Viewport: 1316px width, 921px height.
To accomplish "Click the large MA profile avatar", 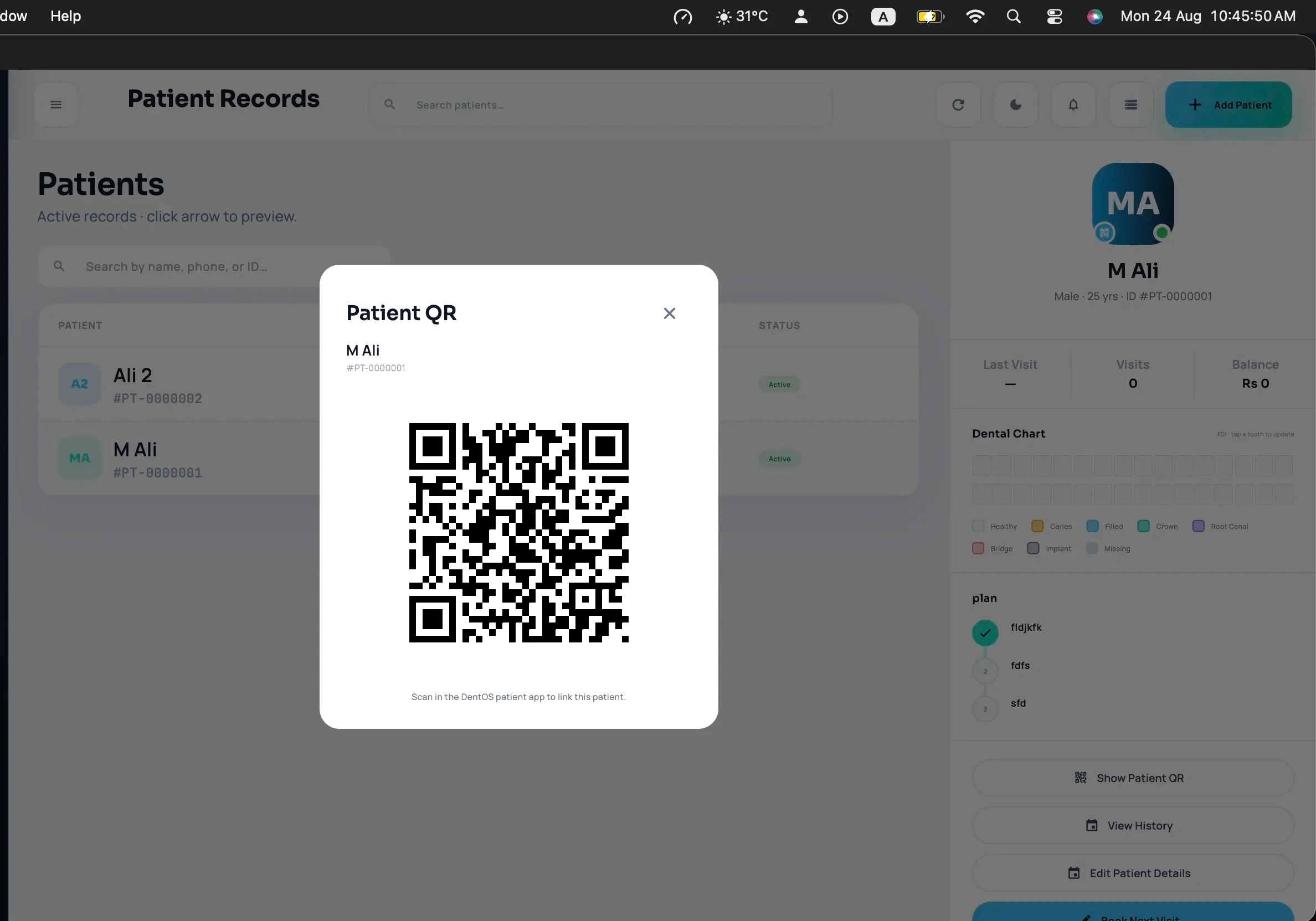I will (x=1133, y=204).
